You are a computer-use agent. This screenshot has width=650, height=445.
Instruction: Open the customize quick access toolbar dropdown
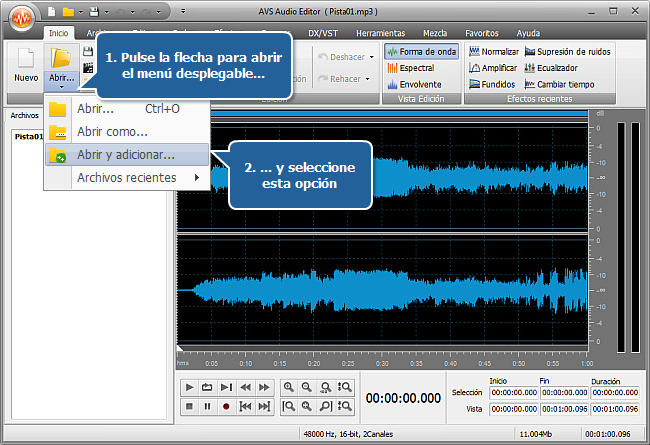click(x=183, y=12)
